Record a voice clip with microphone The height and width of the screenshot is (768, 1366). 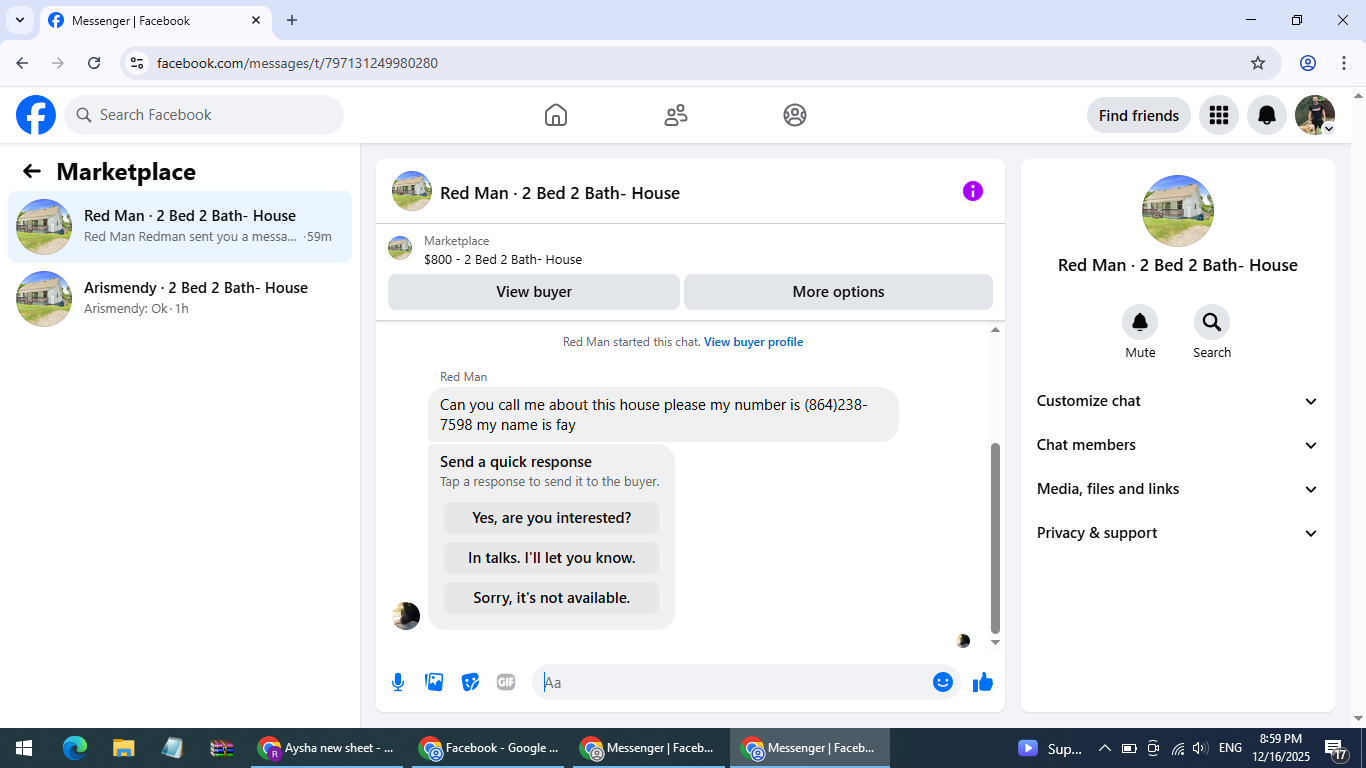click(398, 682)
